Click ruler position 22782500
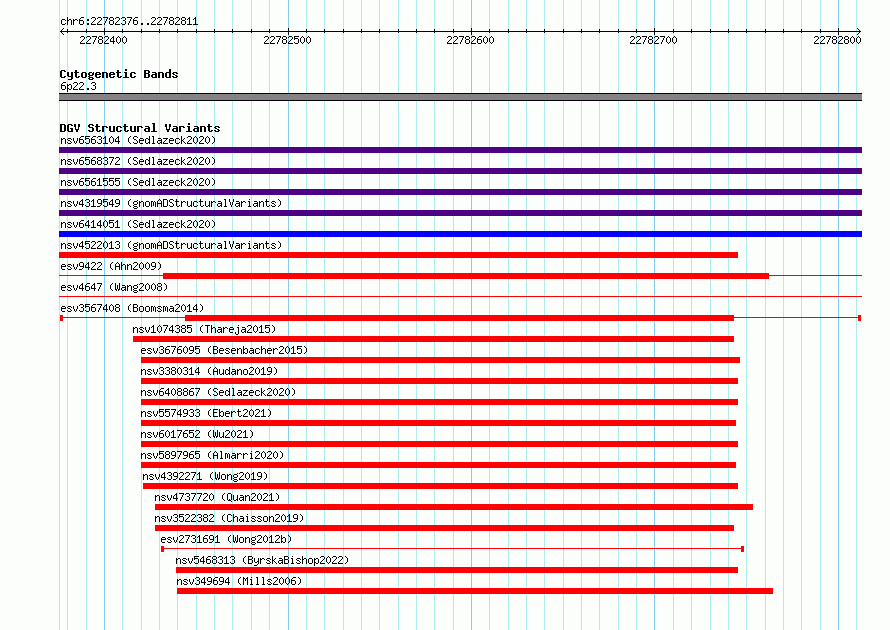This screenshot has width=890, height=630. 287,40
